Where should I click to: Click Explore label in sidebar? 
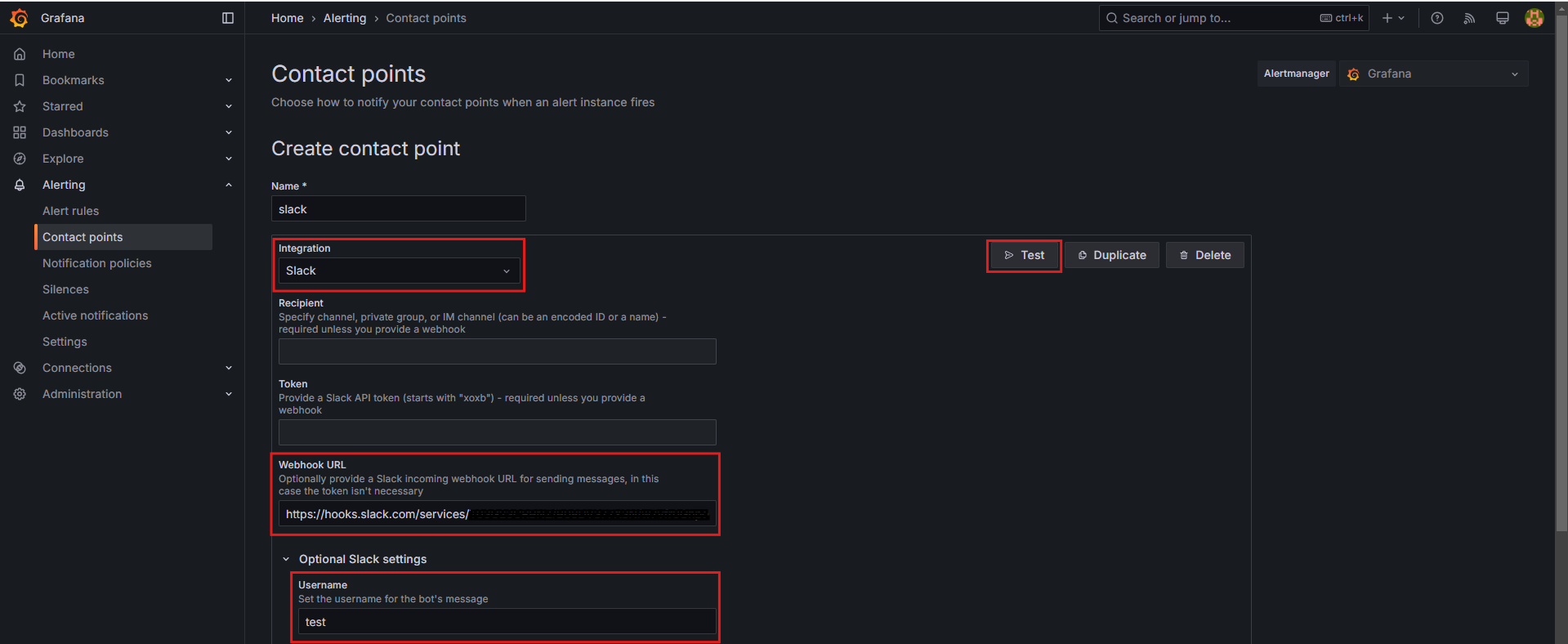click(63, 159)
